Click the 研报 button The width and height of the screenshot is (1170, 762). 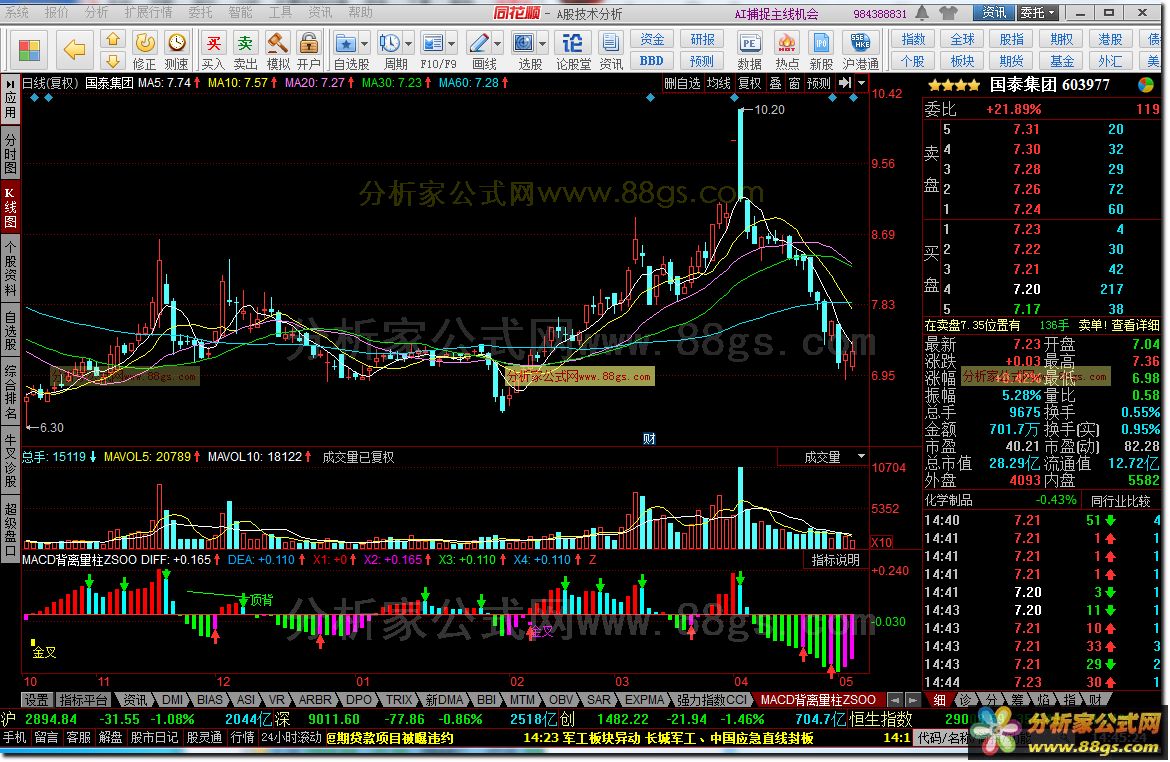click(702, 40)
